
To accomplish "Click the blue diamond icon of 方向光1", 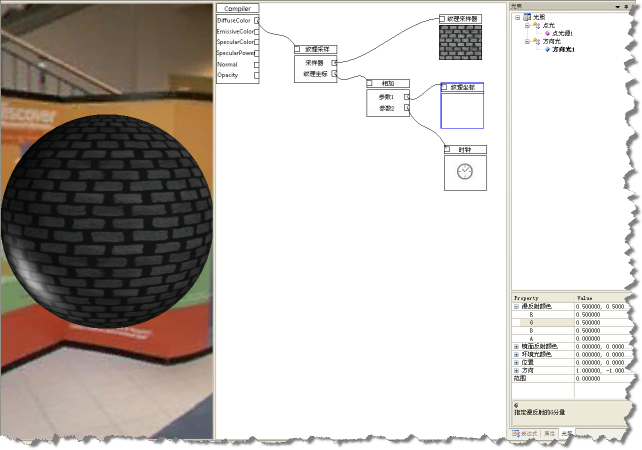I will (547, 49).
